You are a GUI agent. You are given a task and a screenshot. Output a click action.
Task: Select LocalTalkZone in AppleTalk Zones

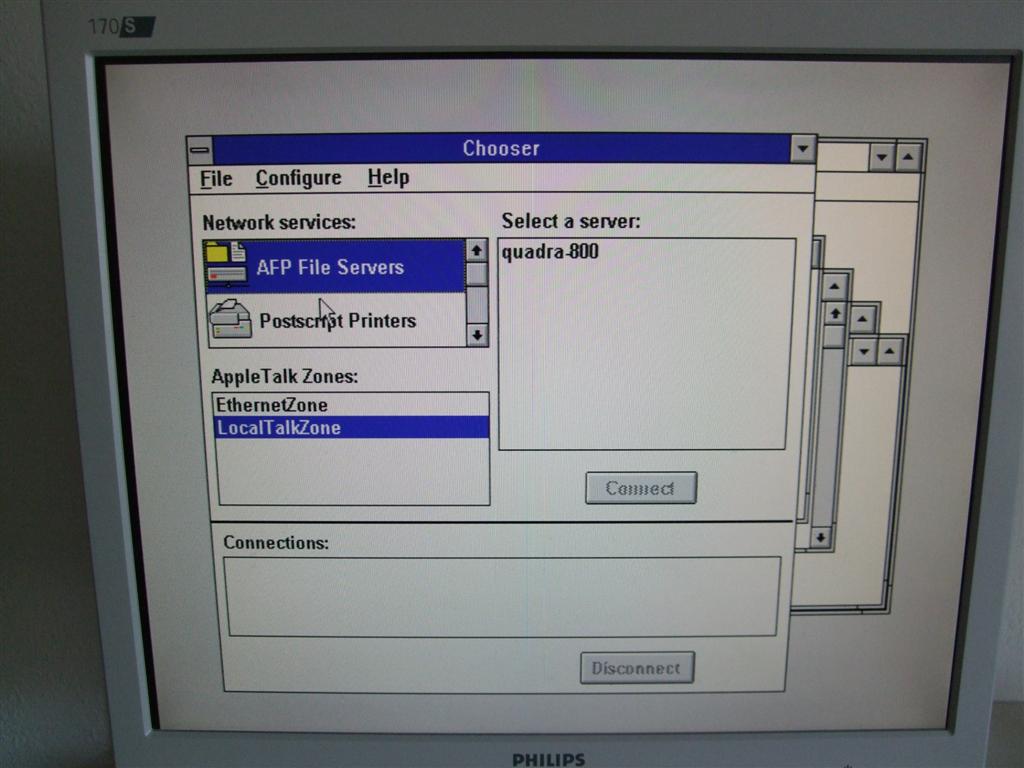pyautogui.click(x=351, y=428)
